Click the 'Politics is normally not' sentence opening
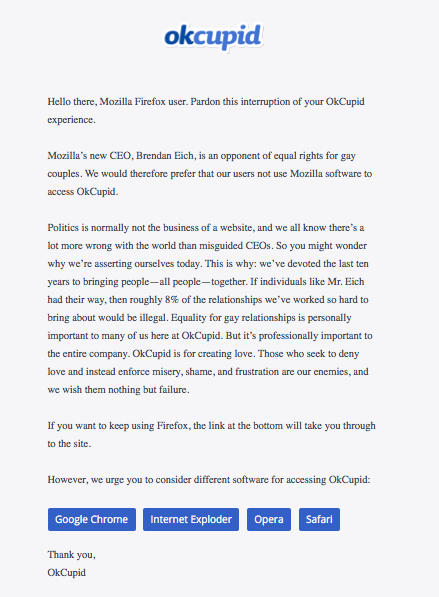 tap(96, 228)
